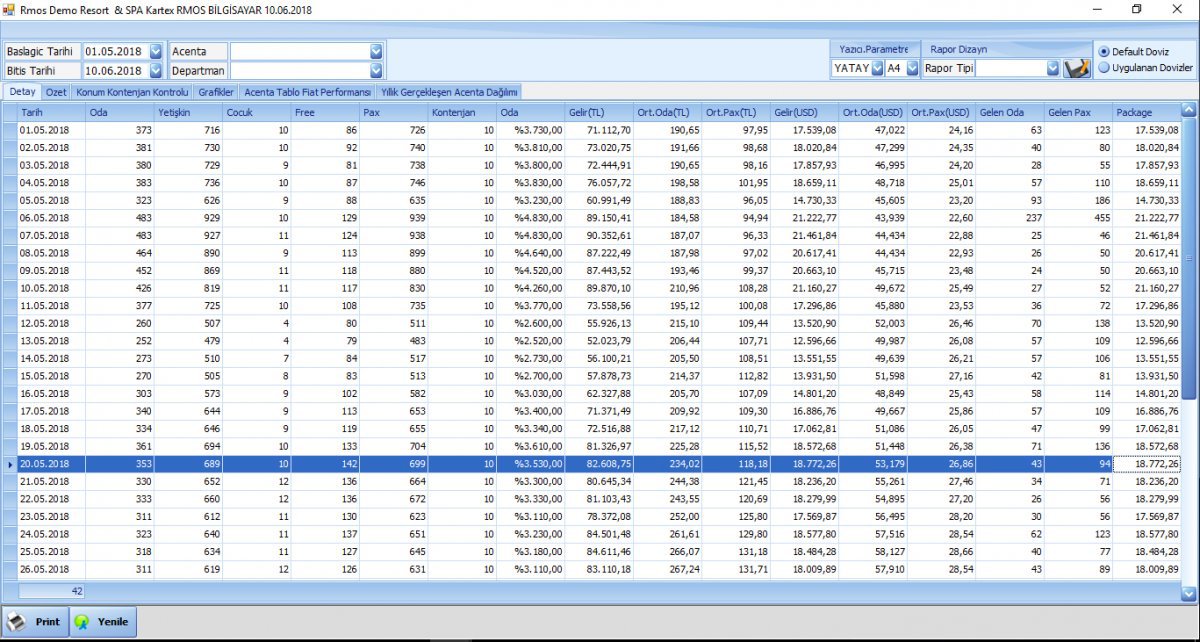Click the Gelen Oda column header
The height and width of the screenshot is (642, 1200).
tap(1011, 112)
